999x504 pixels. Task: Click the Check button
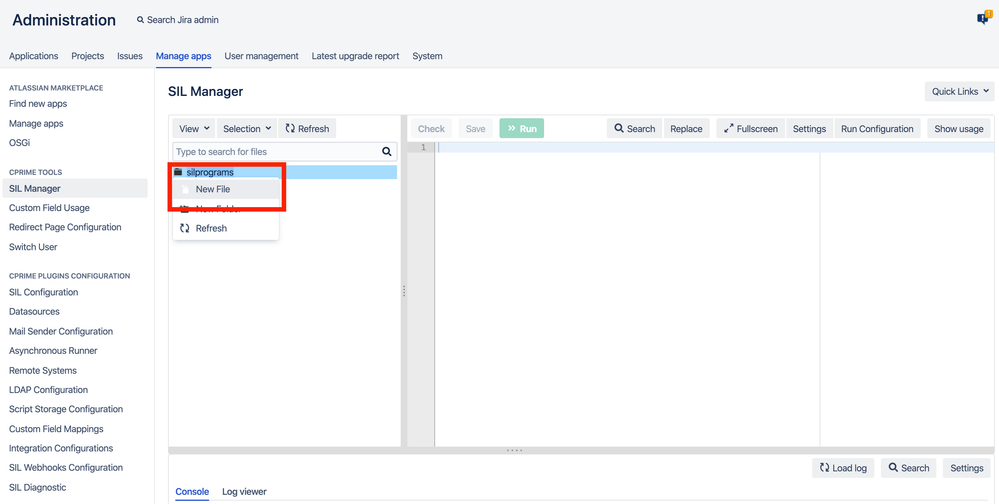[431, 129]
